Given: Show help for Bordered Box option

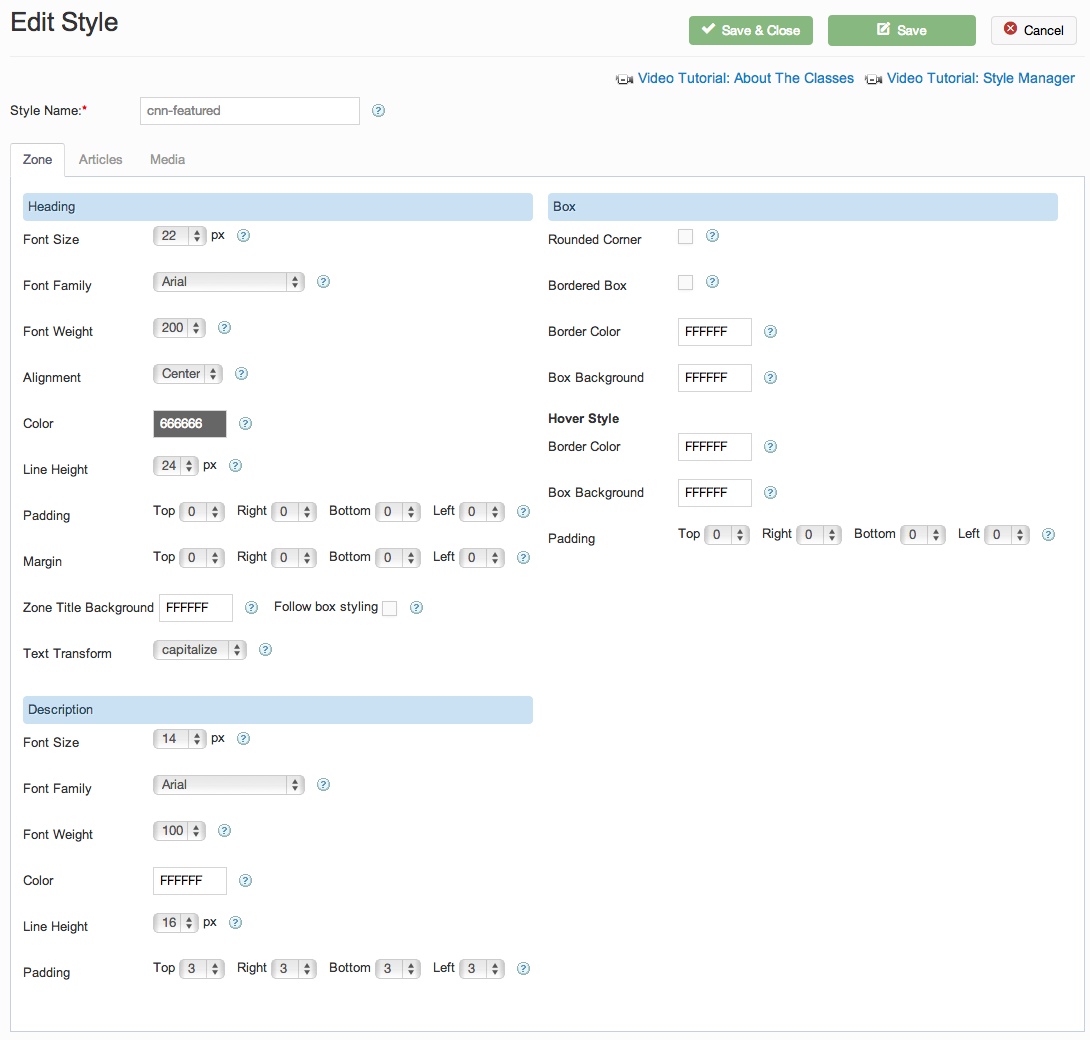Looking at the screenshot, I should [x=713, y=282].
